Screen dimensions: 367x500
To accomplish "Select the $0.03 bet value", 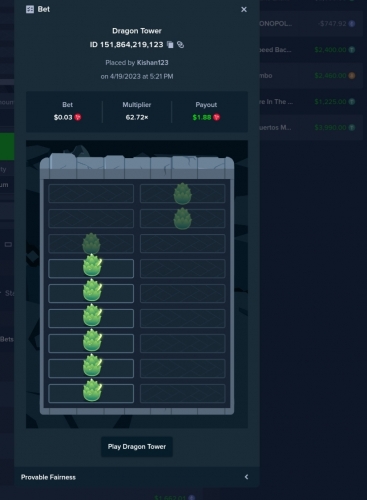I will tap(63, 117).
